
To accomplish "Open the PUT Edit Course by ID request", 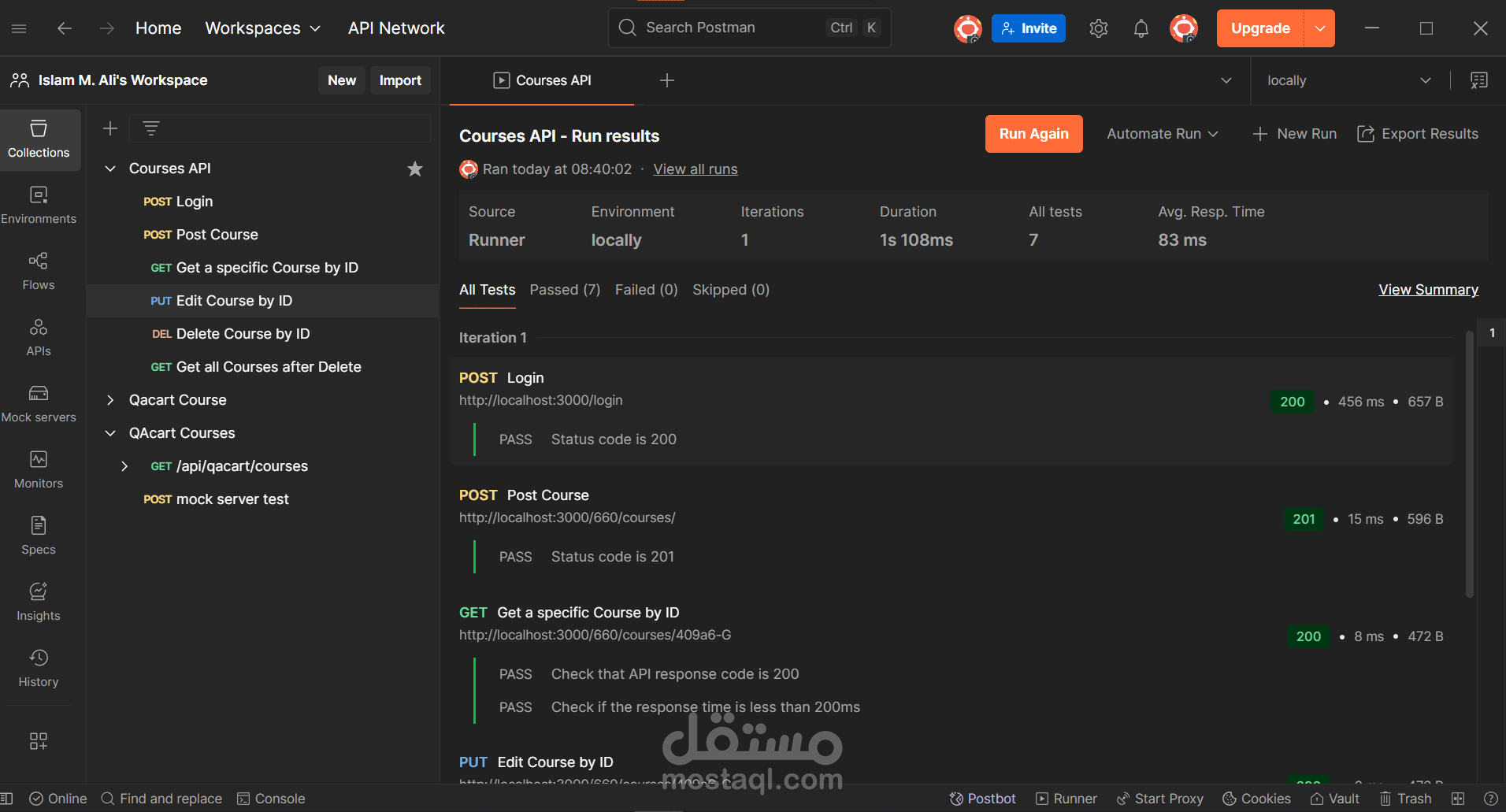I will coord(262,301).
